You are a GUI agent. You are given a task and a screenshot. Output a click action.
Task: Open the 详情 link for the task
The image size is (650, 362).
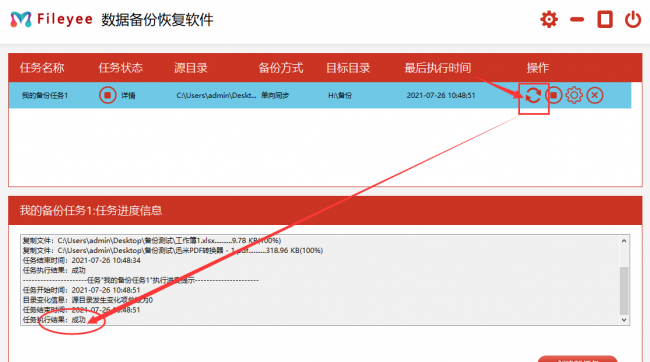click(x=128, y=95)
